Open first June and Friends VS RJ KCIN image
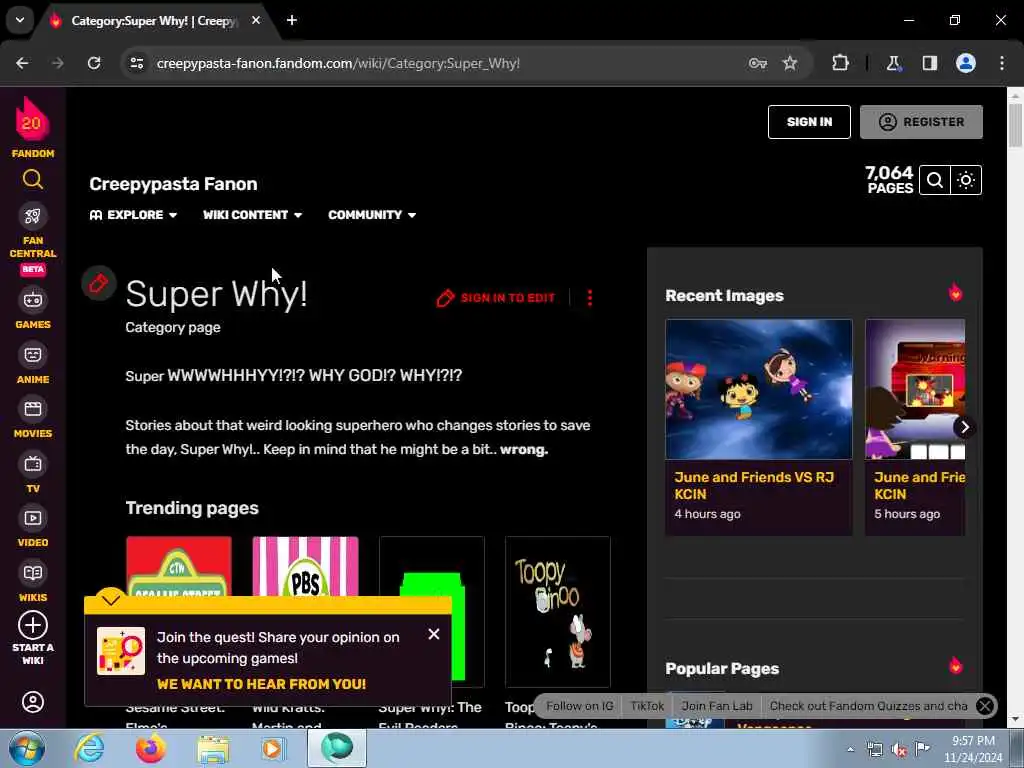 pyautogui.click(x=758, y=389)
